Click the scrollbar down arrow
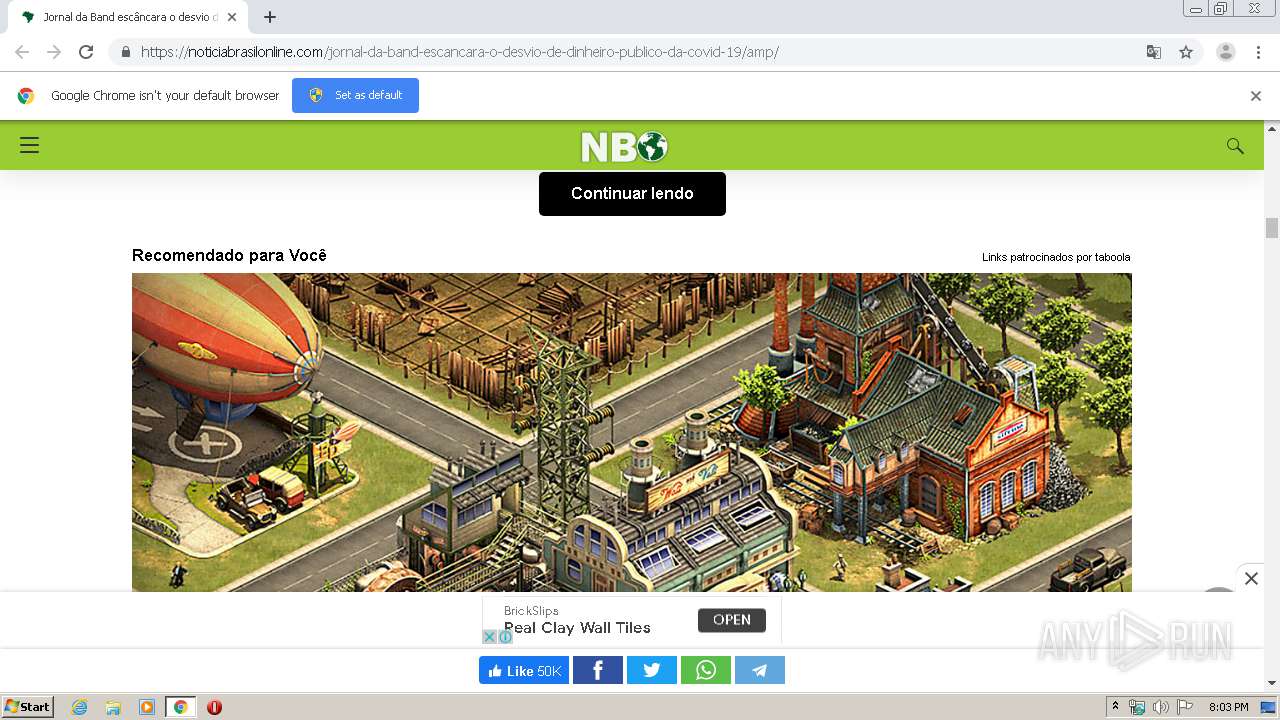Viewport: 1280px width, 720px height. [x=1272, y=683]
